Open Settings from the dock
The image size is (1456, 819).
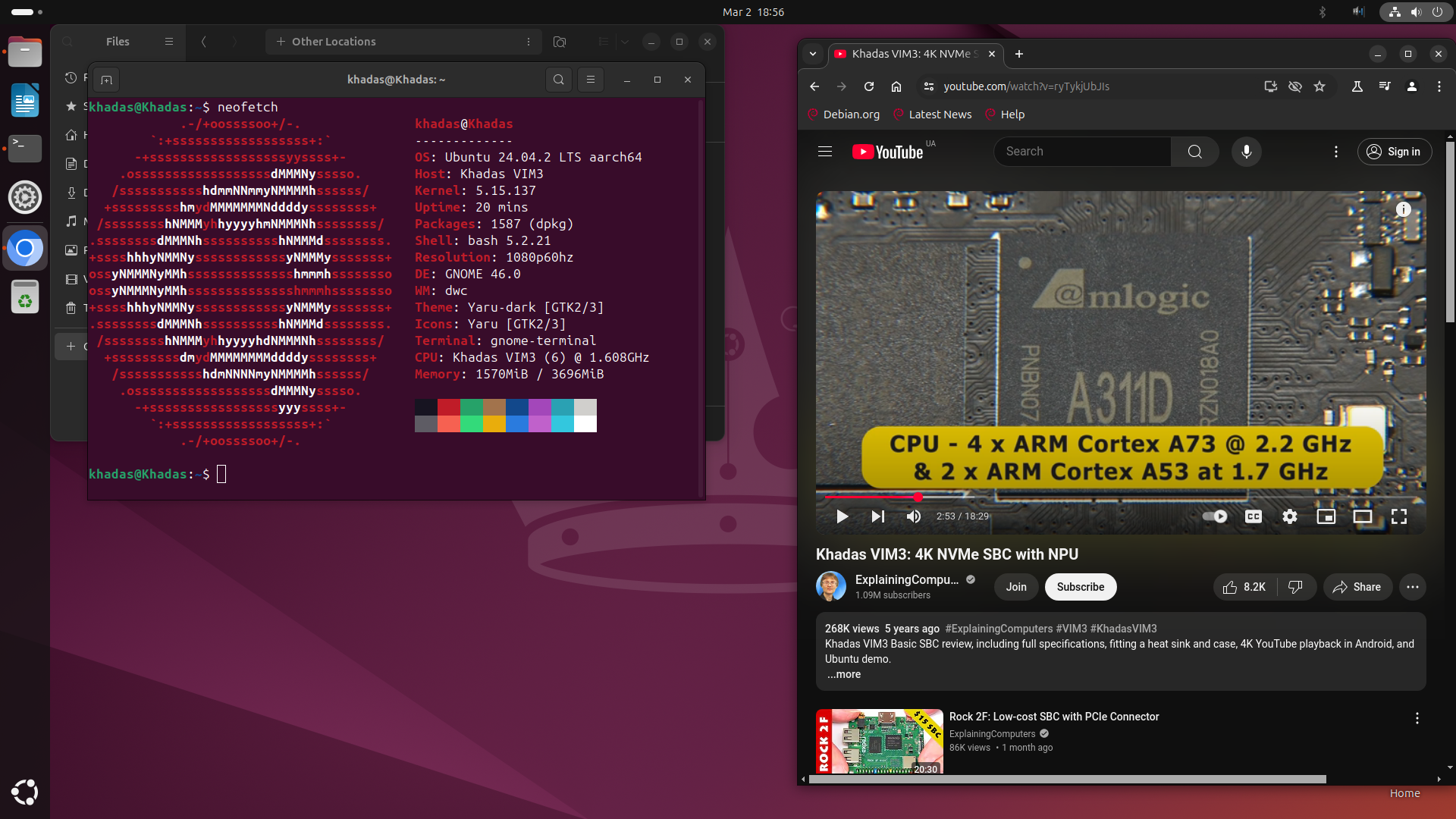[x=25, y=197]
